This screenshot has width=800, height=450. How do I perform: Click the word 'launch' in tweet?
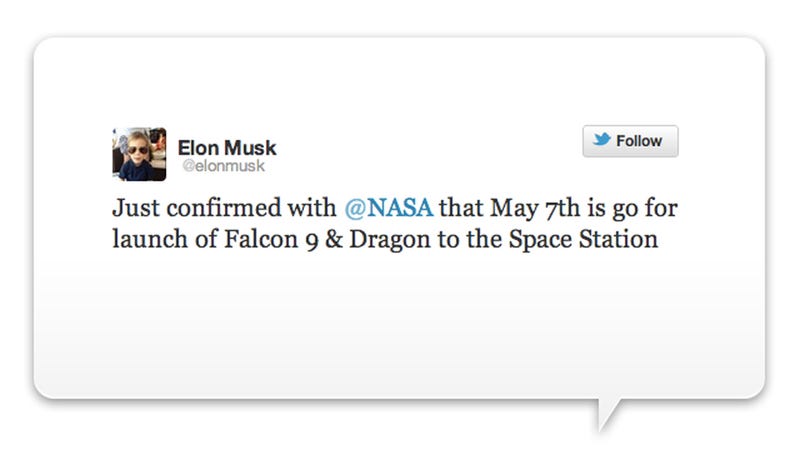click(x=150, y=239)
